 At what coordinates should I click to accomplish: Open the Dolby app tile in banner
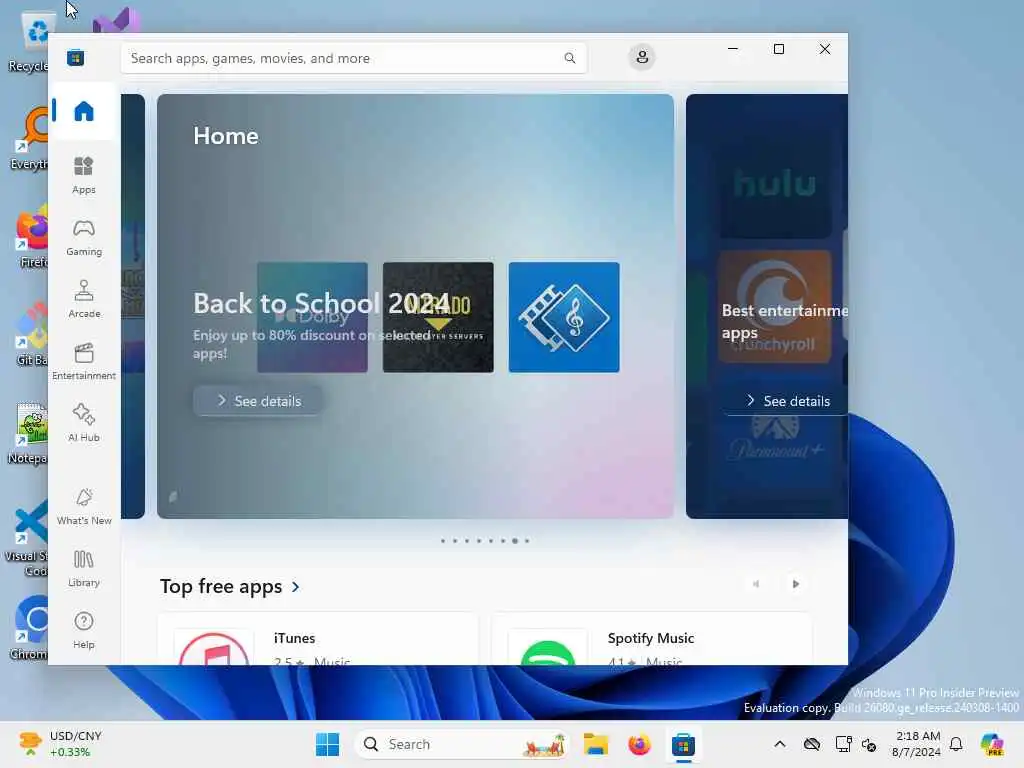(x=312, y=317)
